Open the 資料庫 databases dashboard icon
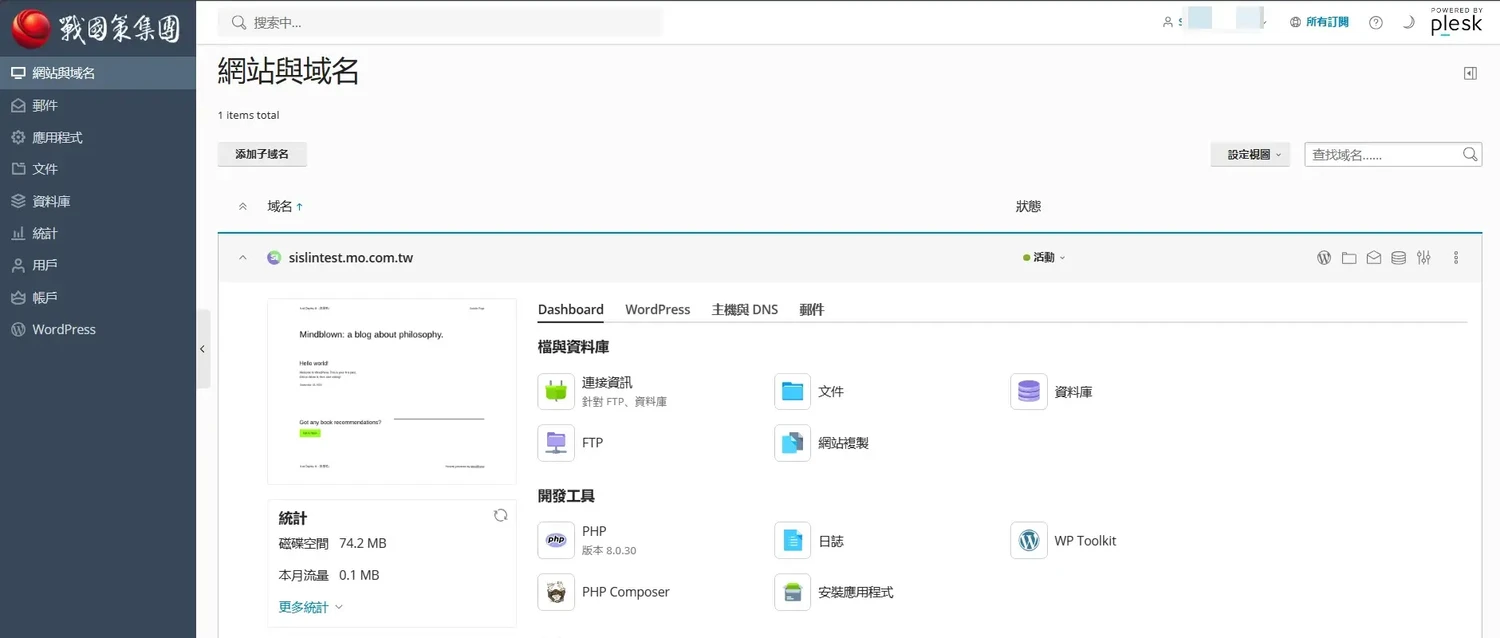Viewport: 1500px width, 638px height. (x=1029, y=391)
